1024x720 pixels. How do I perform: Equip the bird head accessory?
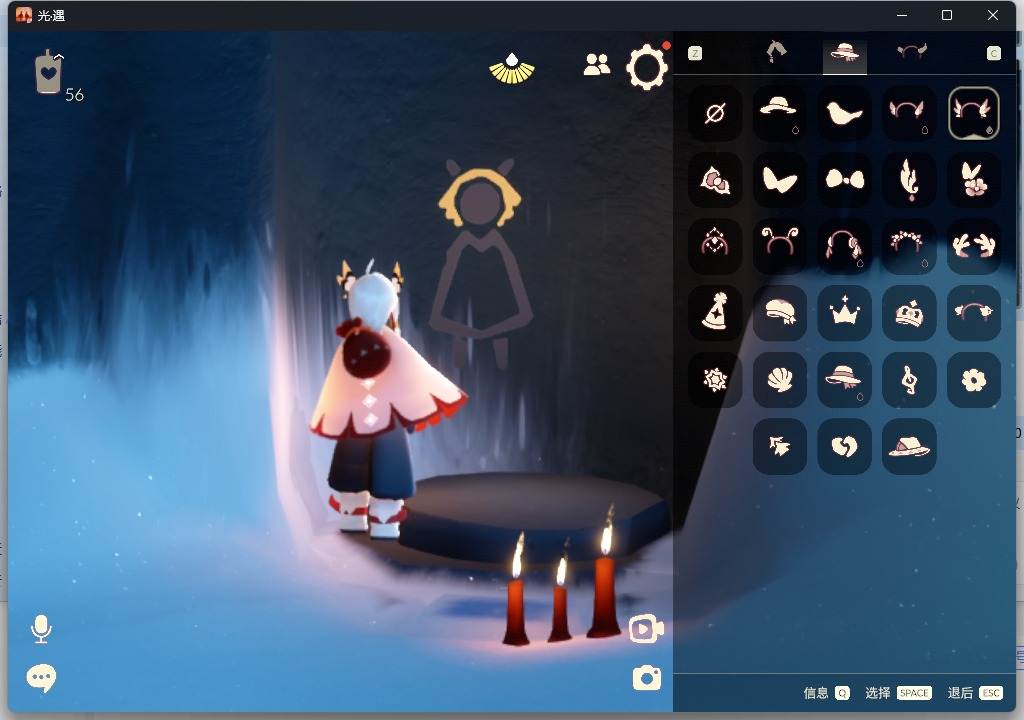click(x=844, y=113)
